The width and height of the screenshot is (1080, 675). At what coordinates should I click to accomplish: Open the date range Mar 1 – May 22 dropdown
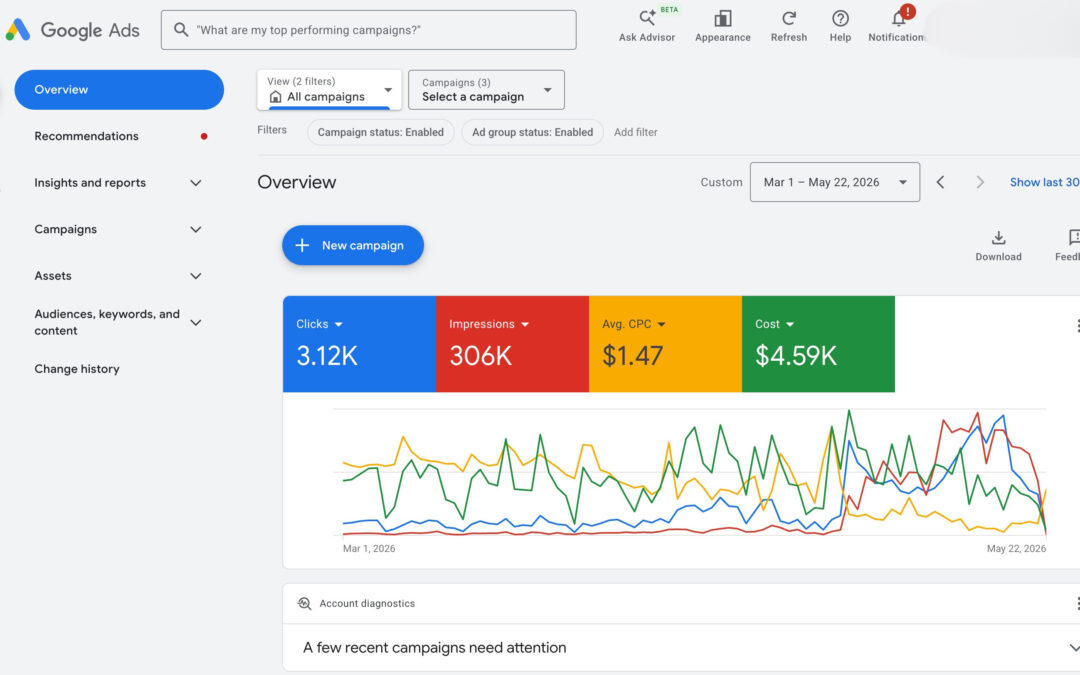click(x=835, y=182)
